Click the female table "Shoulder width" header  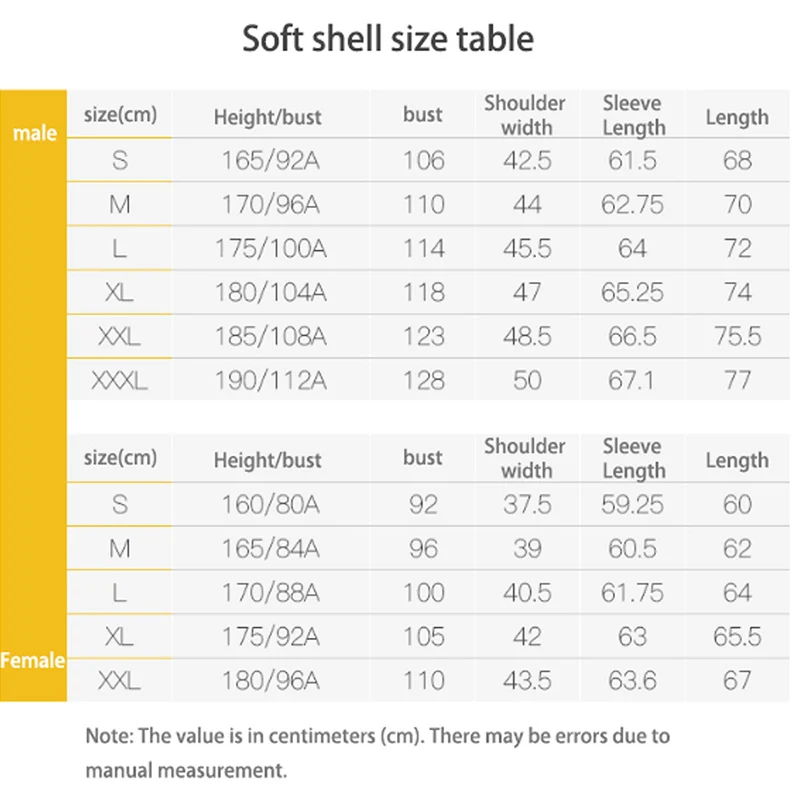point(525,458)
